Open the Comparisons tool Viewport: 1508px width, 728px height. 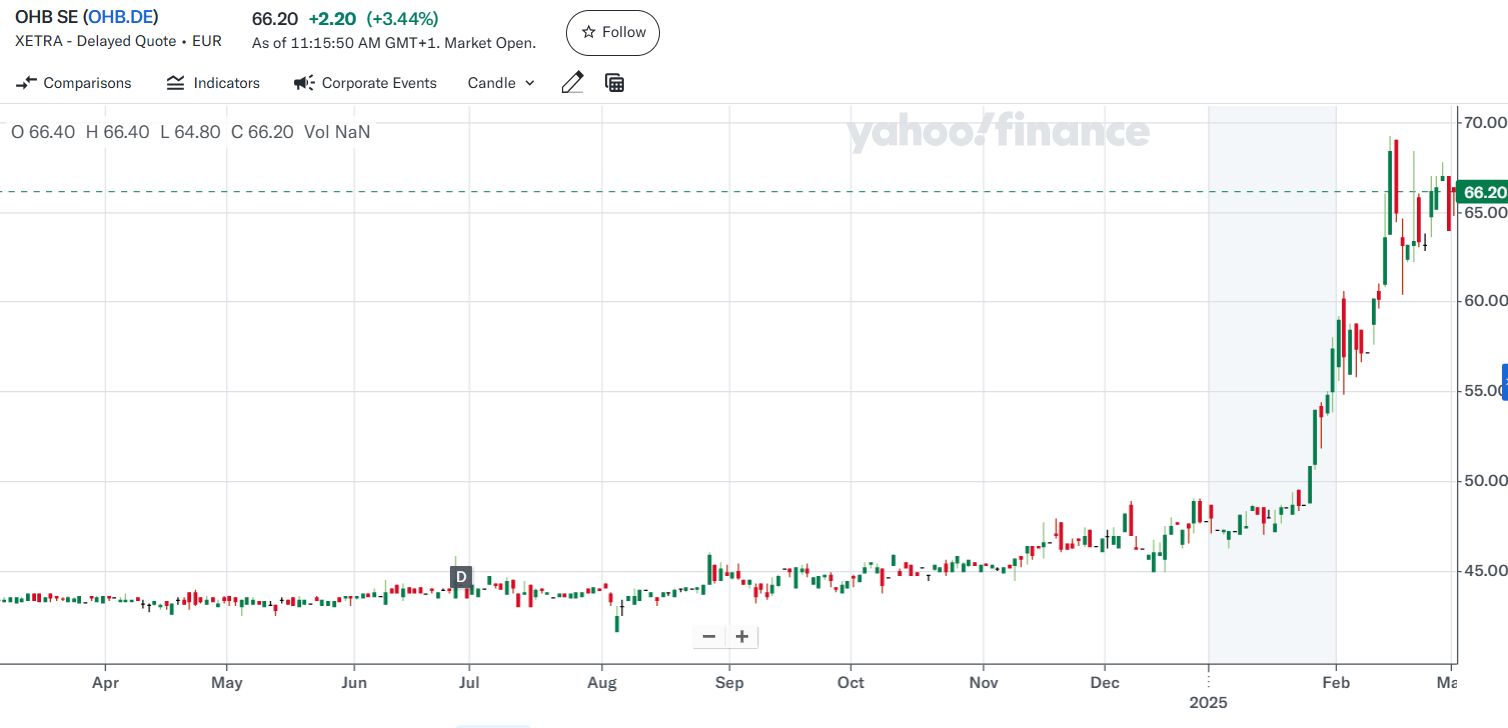[x=74, y=83]
